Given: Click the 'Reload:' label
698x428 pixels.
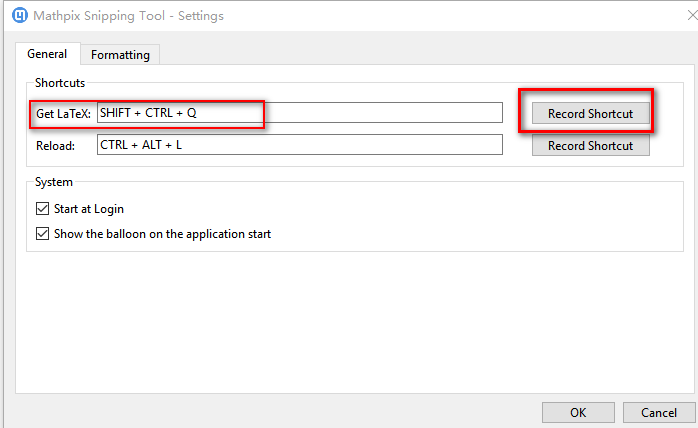Looking at the screenshot, I should (x=56, y=146).
